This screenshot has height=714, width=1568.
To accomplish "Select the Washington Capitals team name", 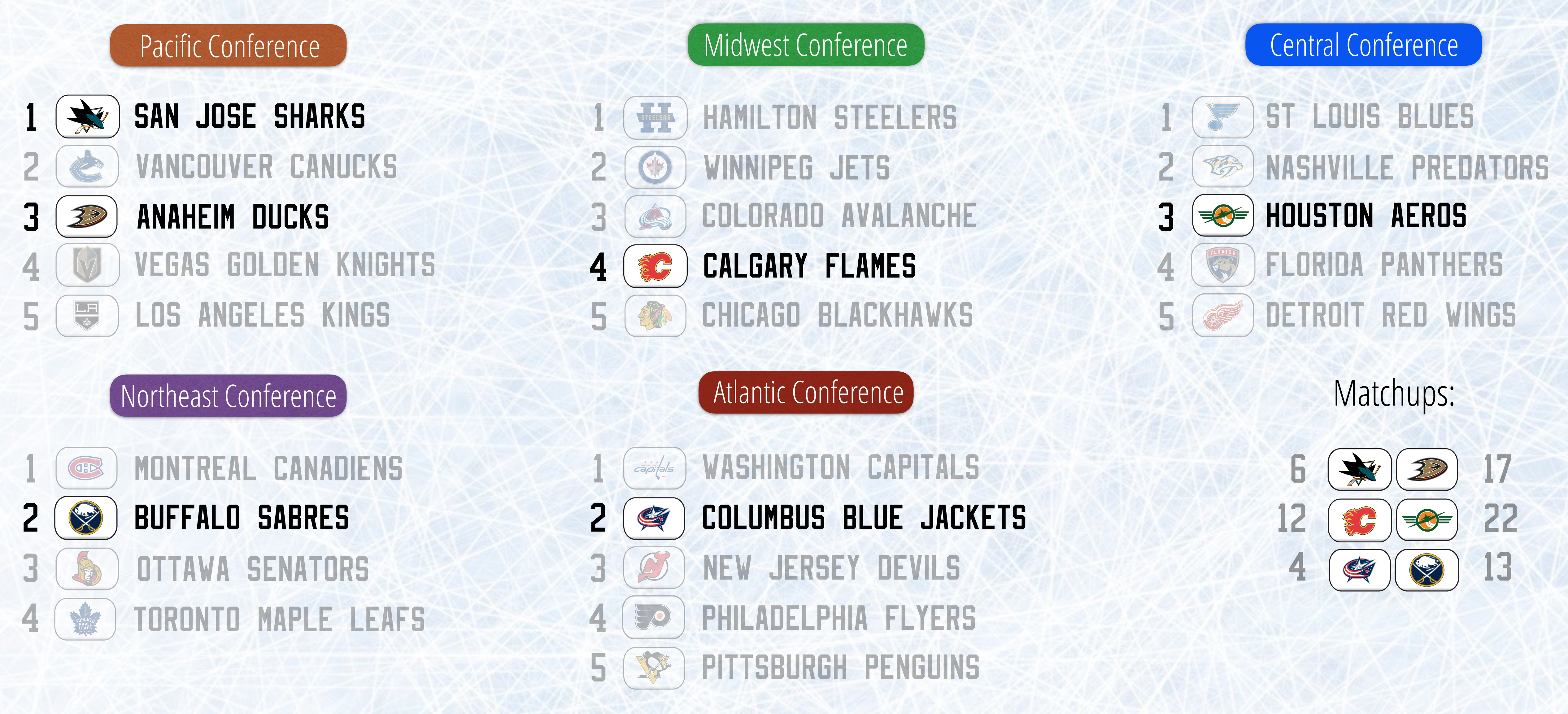I will point(841,467).
